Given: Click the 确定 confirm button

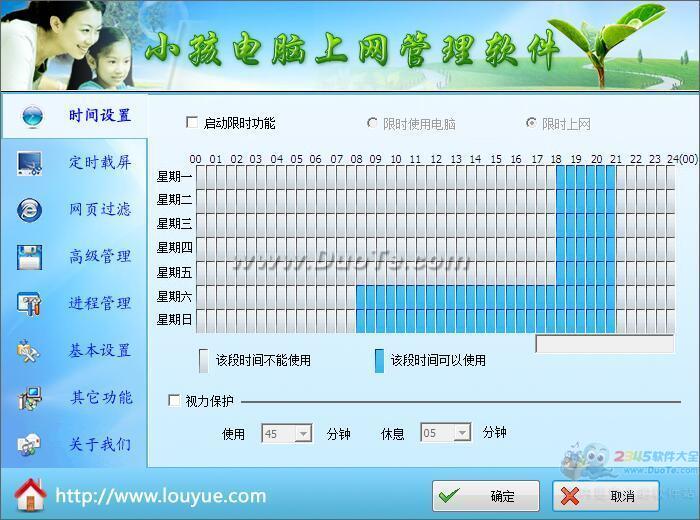Looking at the screenshot, I should (x=486, y=496).
